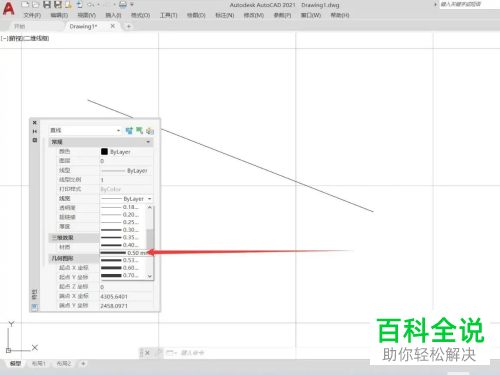Switch to the 模型 model tab

pos(15,363)
